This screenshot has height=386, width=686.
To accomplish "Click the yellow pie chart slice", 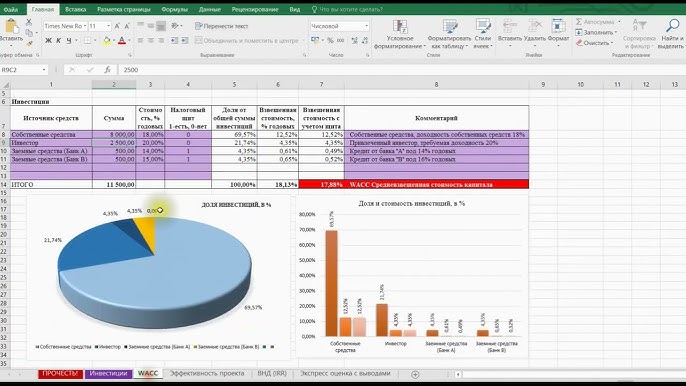I will (x=146, y=232).
